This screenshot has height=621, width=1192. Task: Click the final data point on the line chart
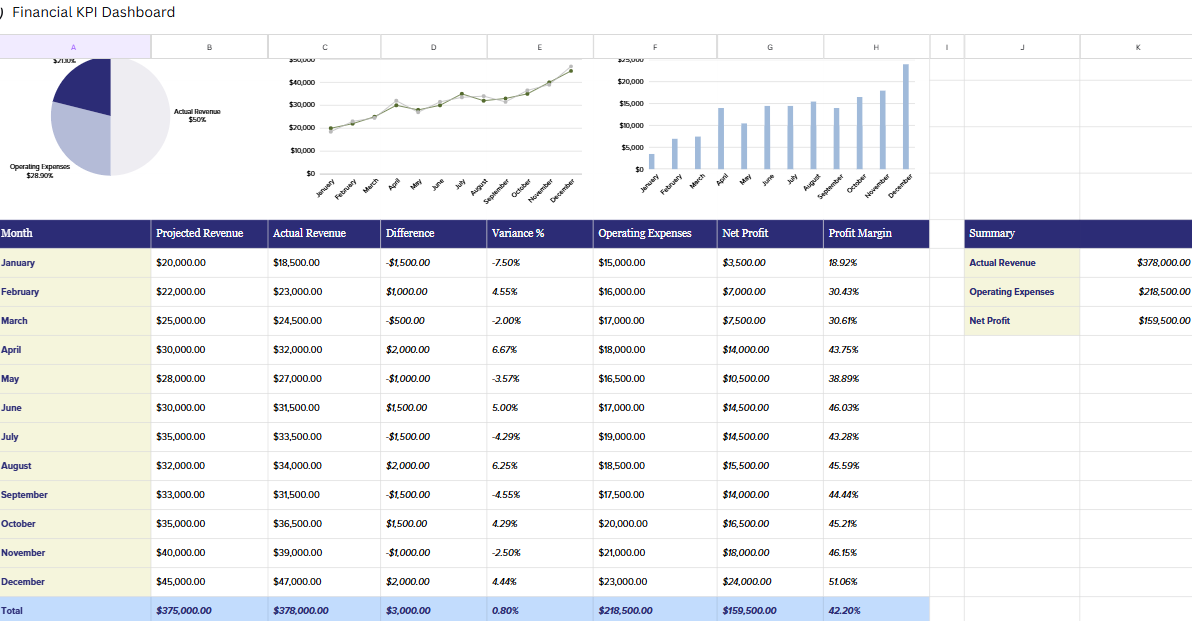point(572,70)
